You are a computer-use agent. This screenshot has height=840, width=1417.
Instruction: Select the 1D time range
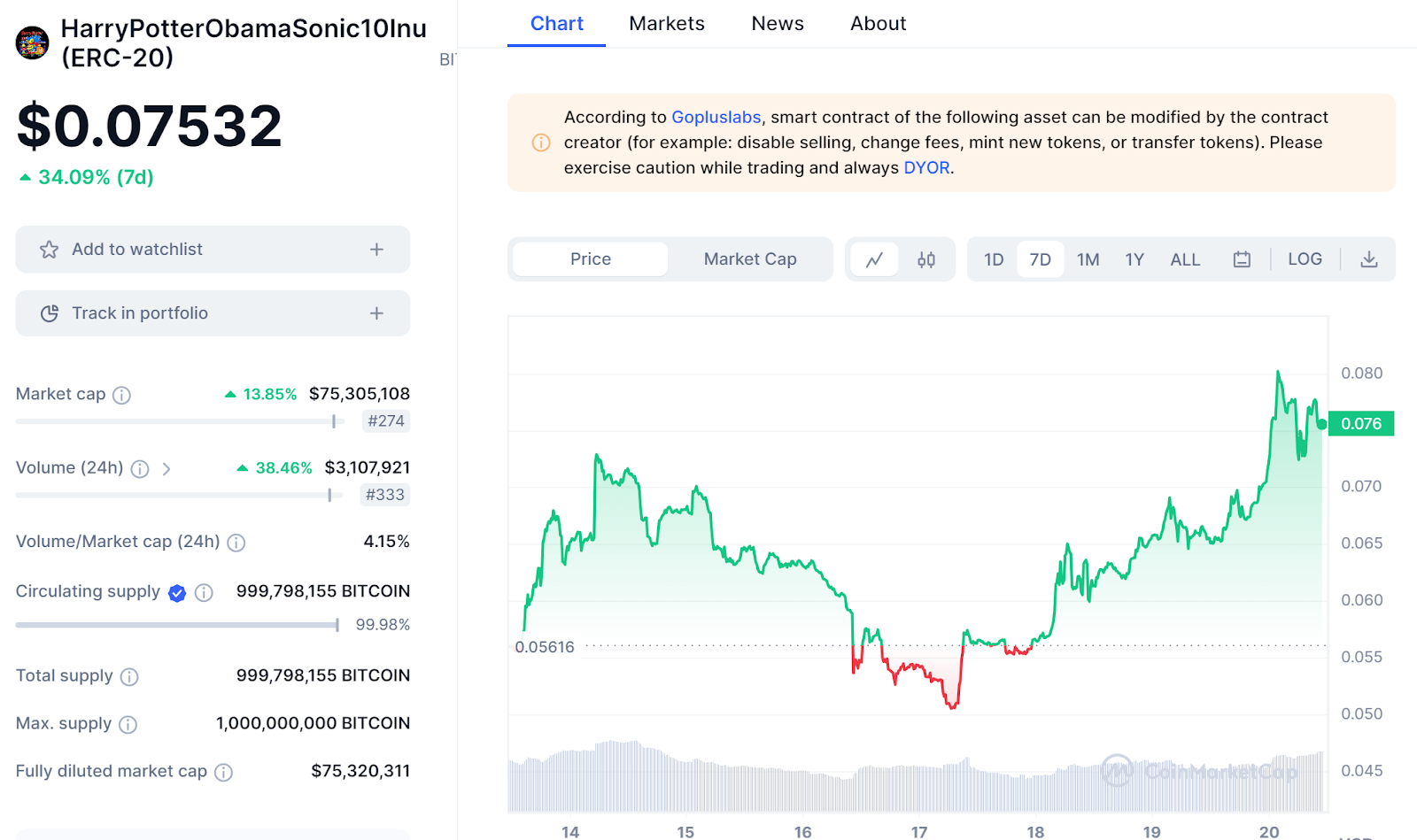click(x=994, y=259)
